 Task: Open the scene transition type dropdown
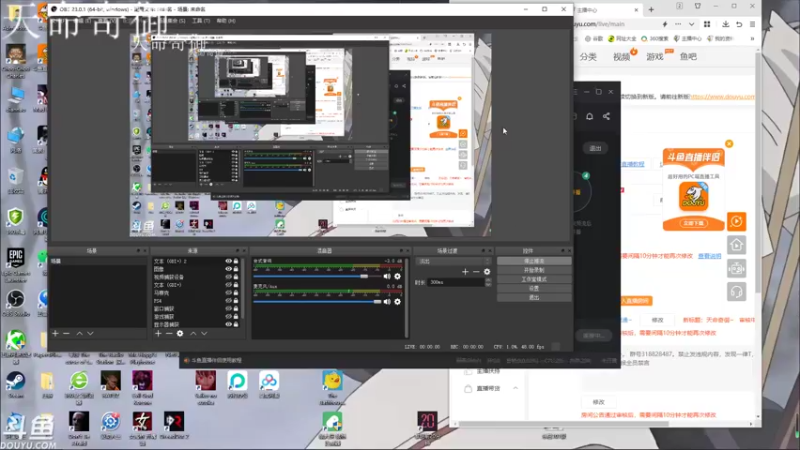tap(454, 261)
